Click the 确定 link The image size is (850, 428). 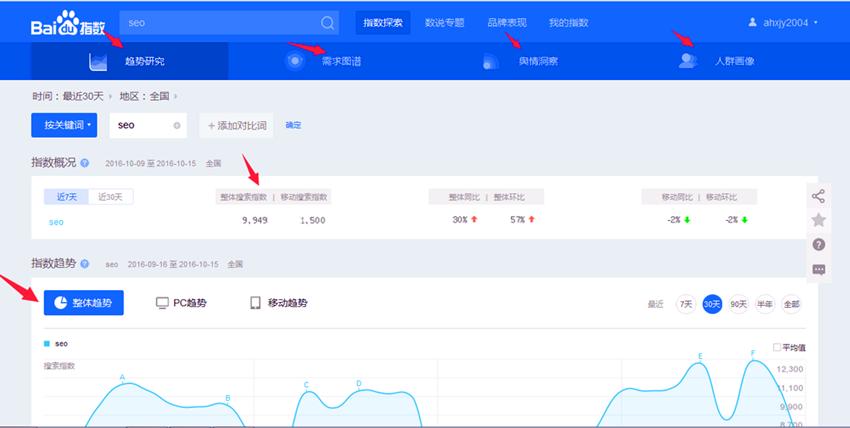pos(293,125)
